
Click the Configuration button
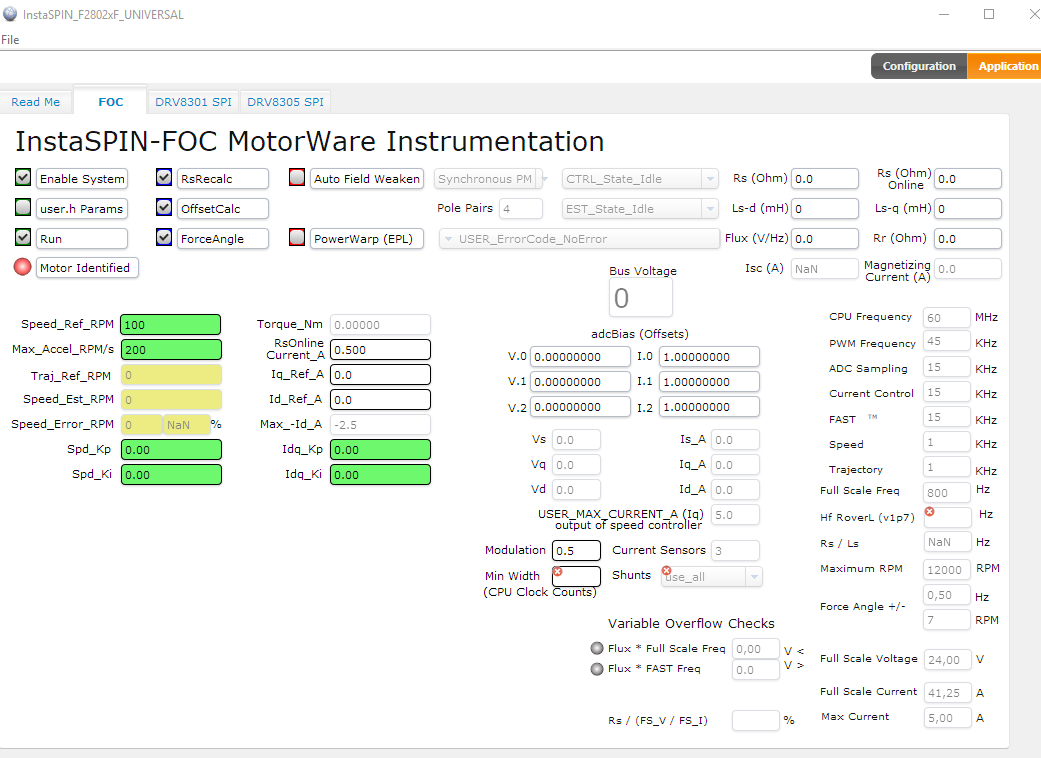(919, 66)
